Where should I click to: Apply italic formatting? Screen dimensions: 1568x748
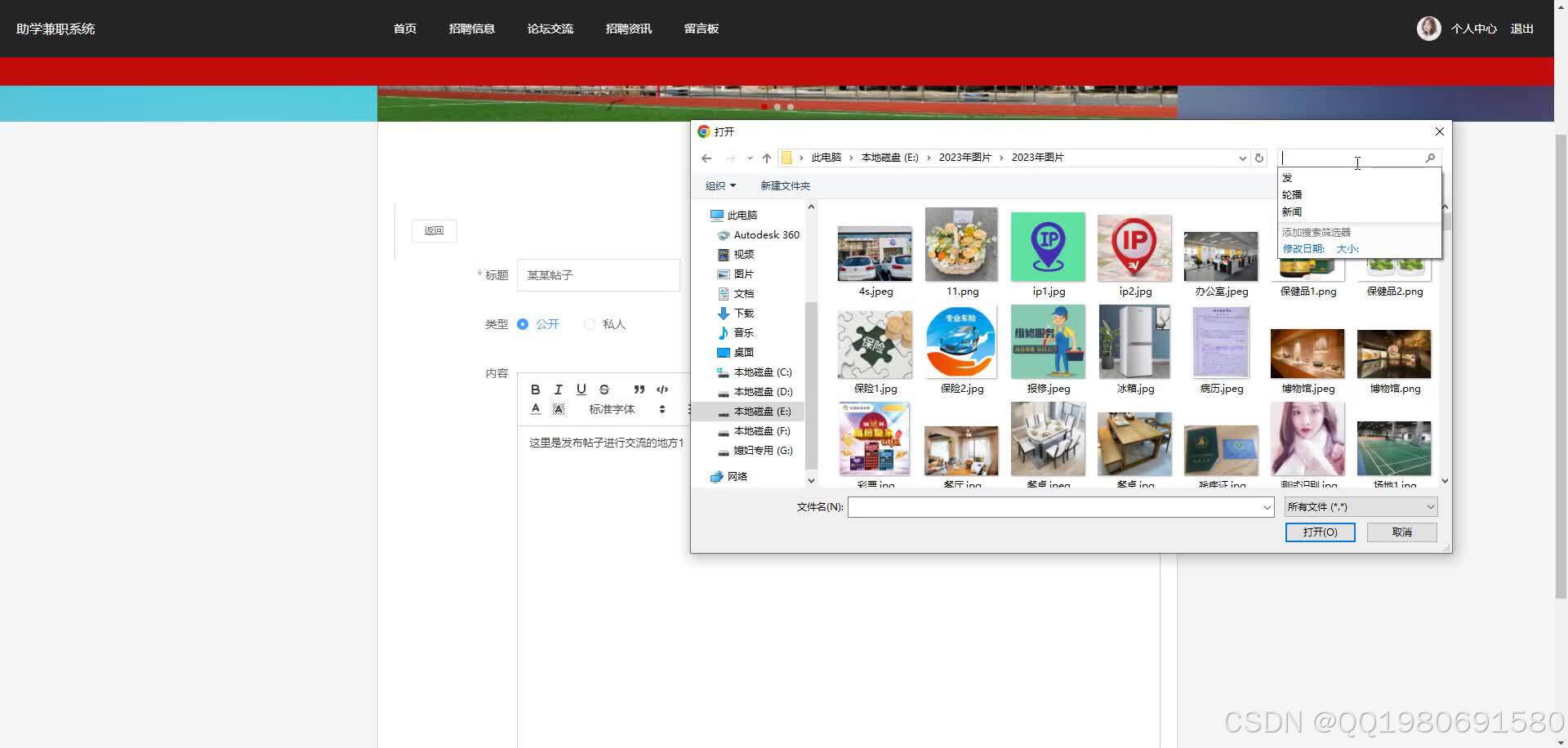click(559, 390)
